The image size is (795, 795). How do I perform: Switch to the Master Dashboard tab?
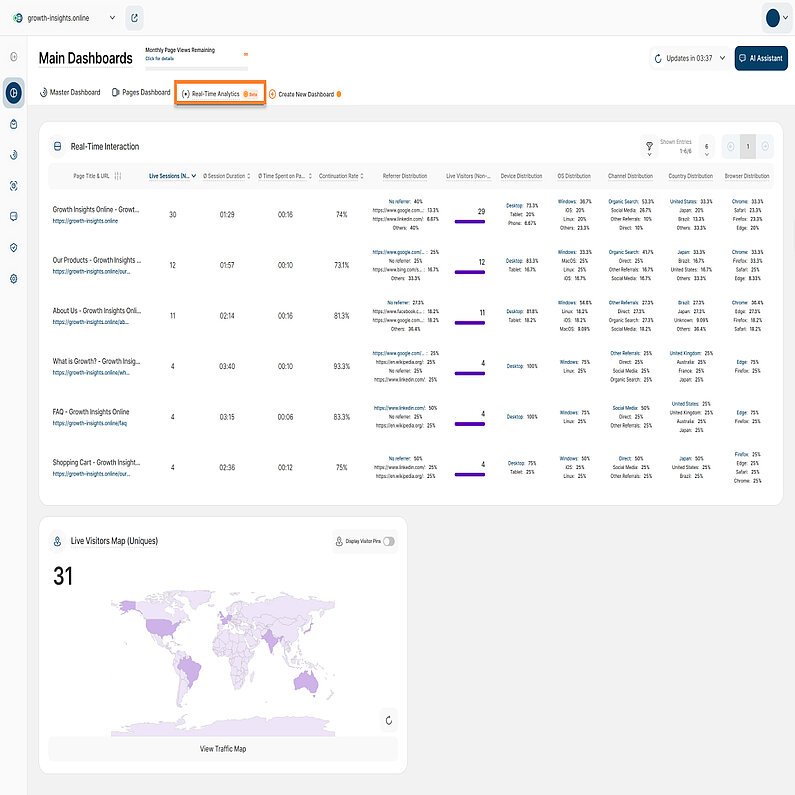(70, 93)
